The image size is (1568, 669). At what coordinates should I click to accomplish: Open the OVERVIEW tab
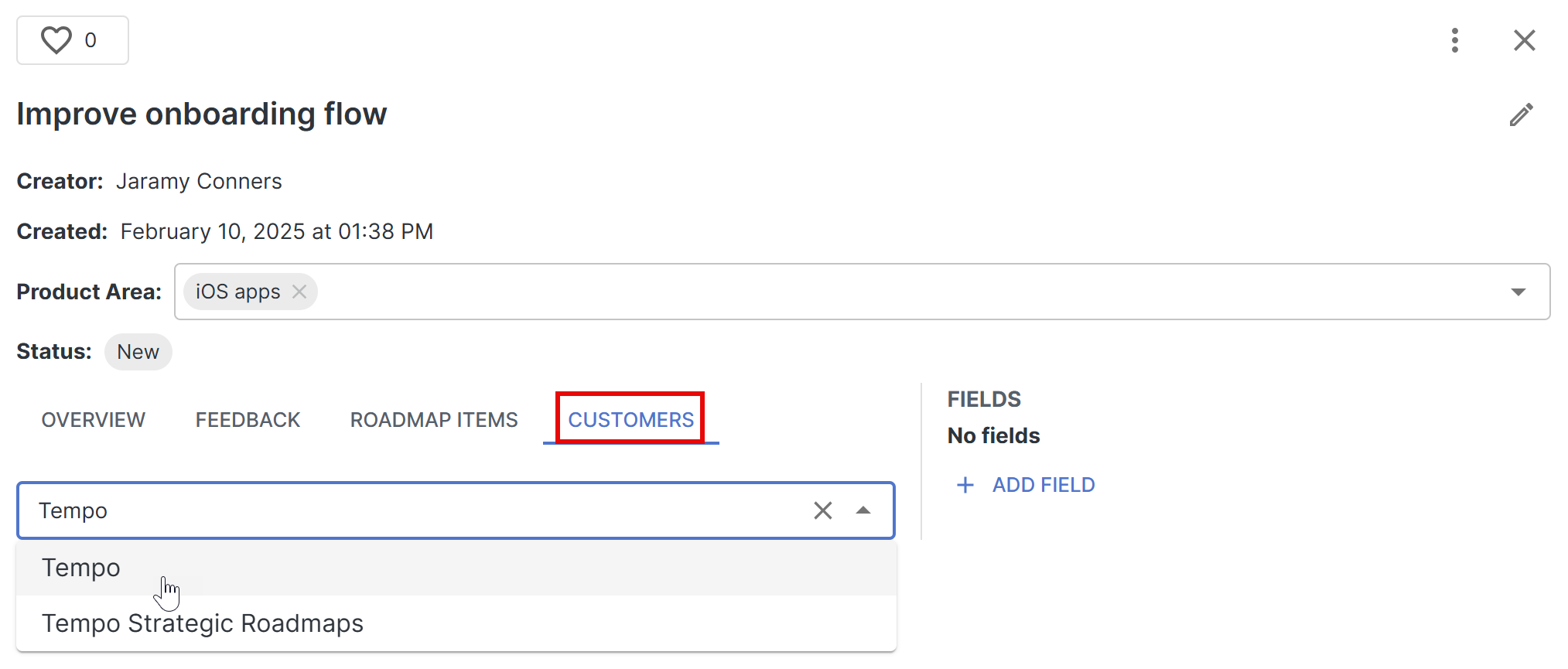click(x=93, y=419)
